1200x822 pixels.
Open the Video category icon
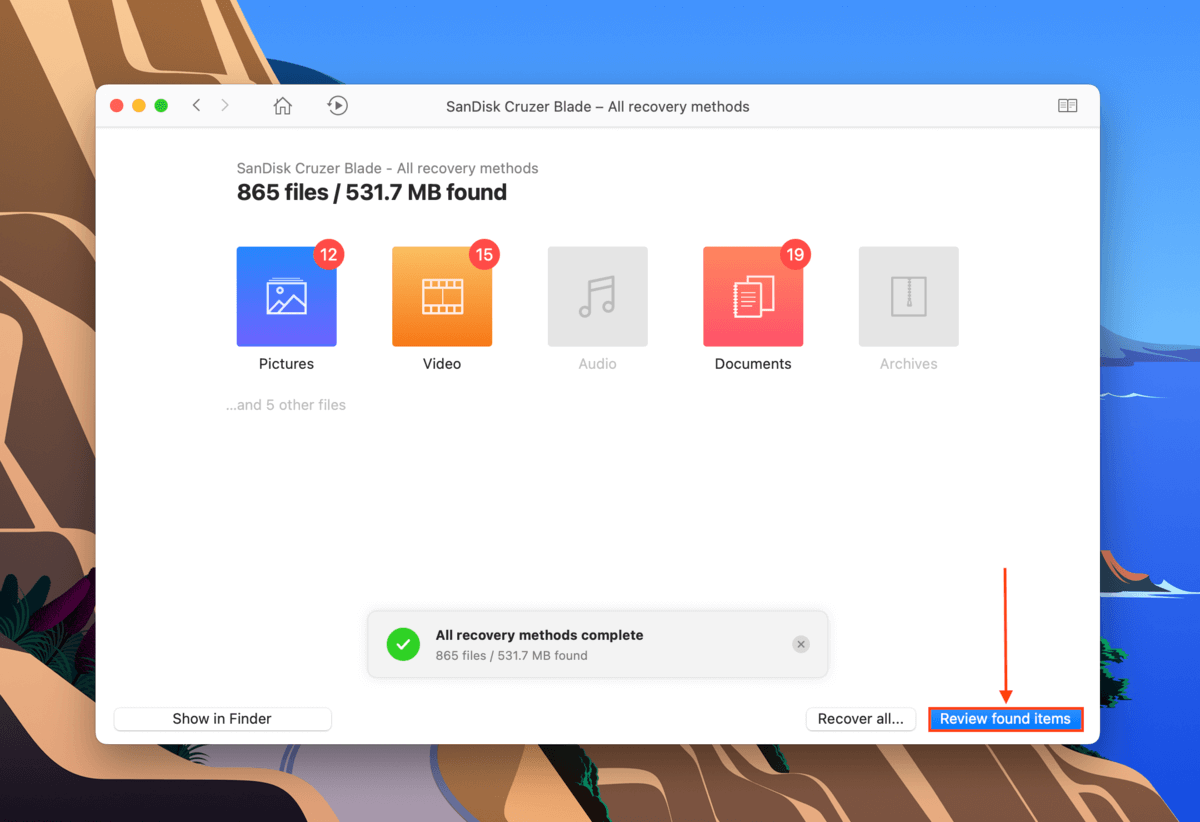point(442,297)
